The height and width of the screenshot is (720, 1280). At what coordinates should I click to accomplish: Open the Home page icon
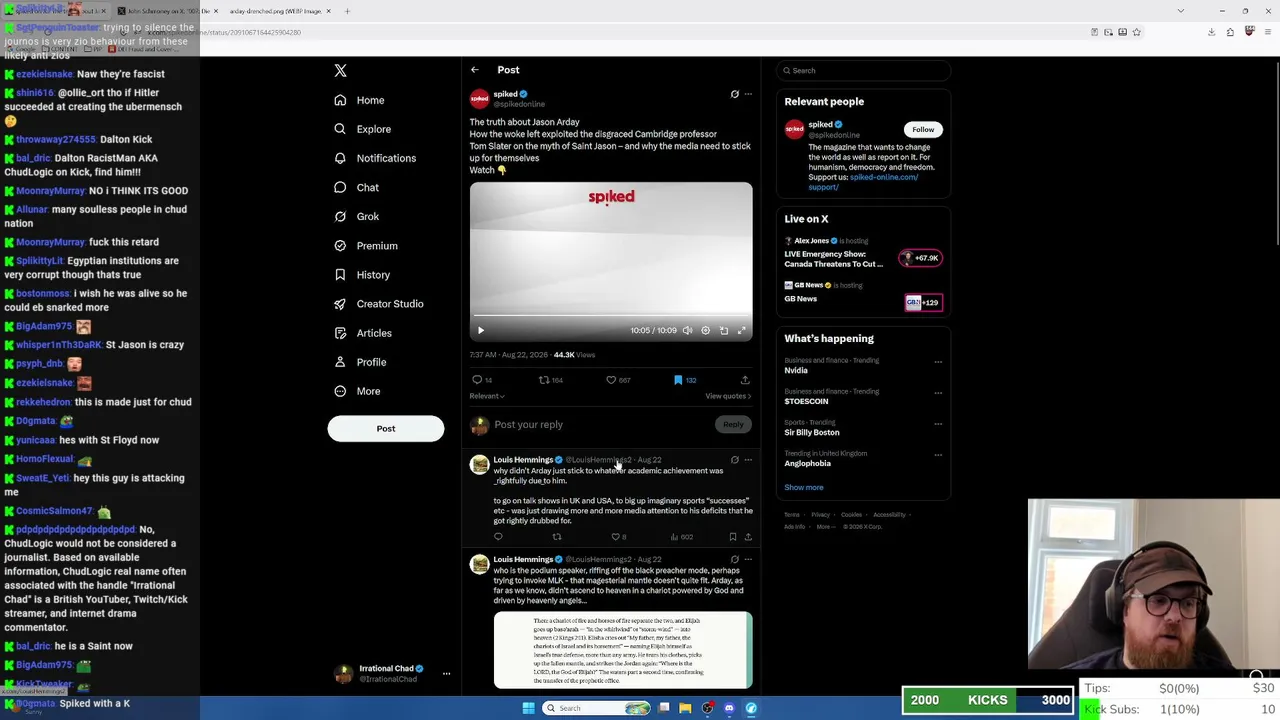pos(340,100)
